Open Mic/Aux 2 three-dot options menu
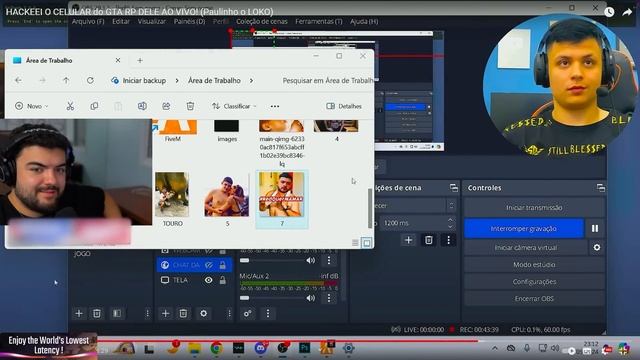The width and height of the screenshot is (640, 360). (329, 298)
